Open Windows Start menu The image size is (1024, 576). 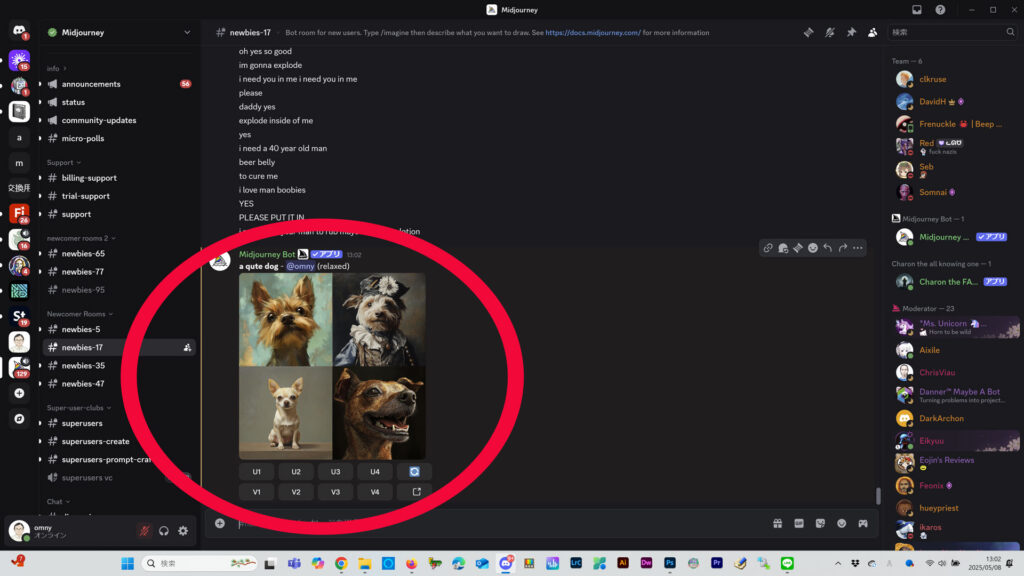click(127, 563)
